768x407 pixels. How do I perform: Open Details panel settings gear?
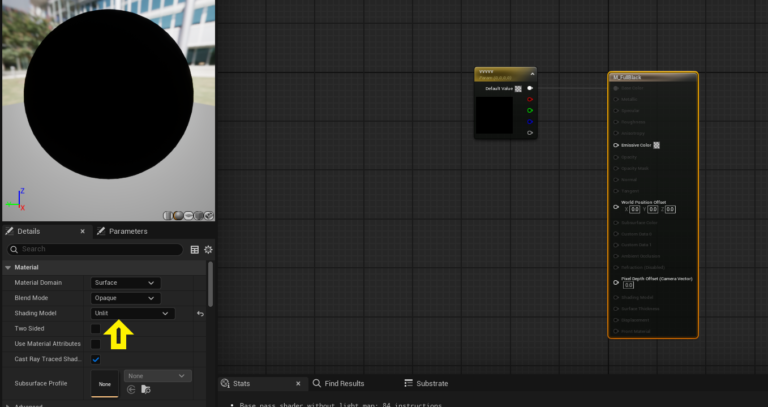(208, 249)
